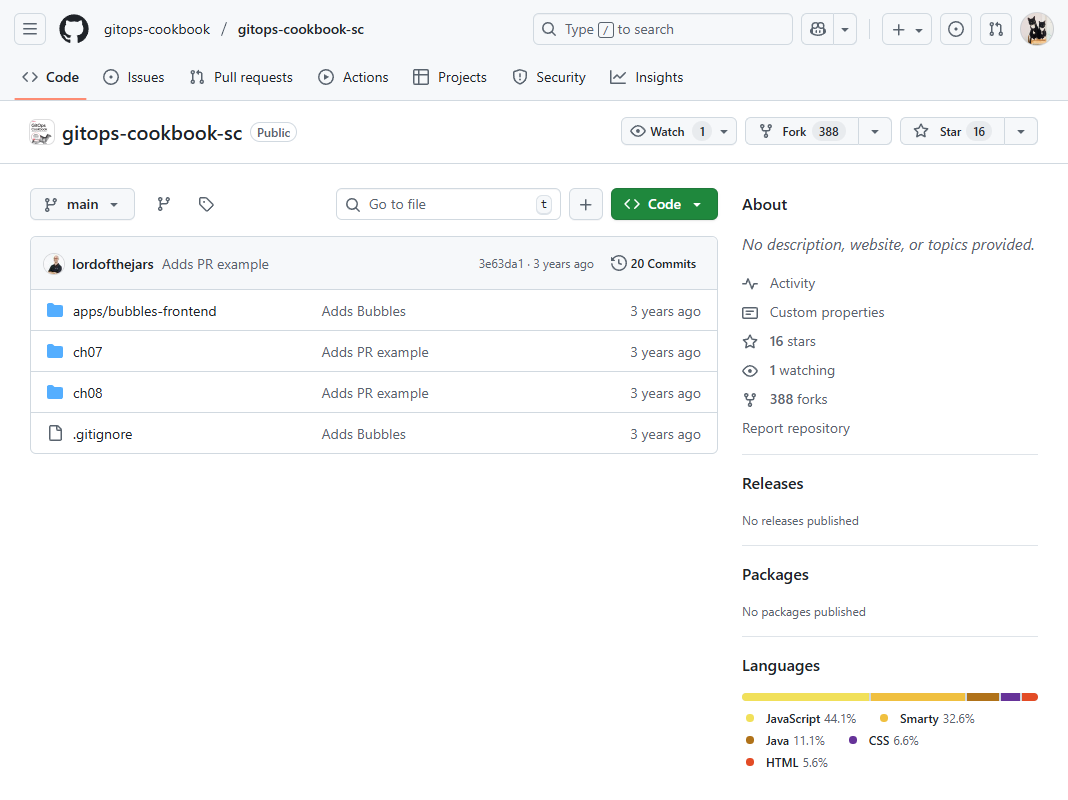Expand the Star lists dropdown arrow

point(1021,131)
